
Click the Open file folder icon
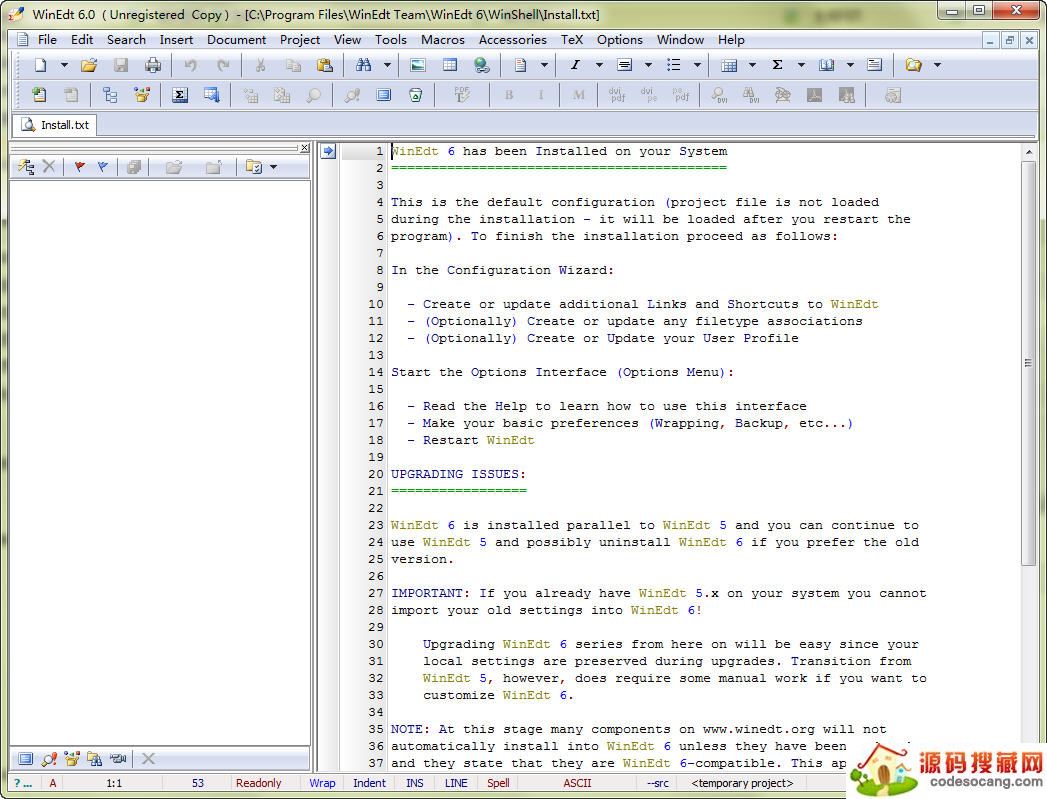[x=89, y=65]
